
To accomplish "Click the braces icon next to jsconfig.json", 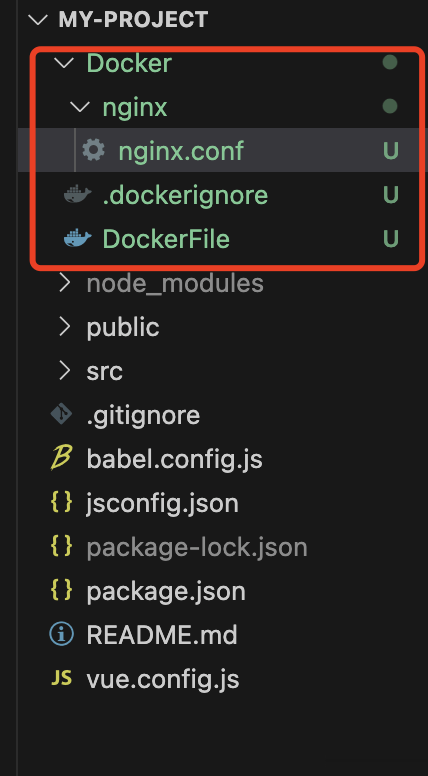I will point(61,502).
